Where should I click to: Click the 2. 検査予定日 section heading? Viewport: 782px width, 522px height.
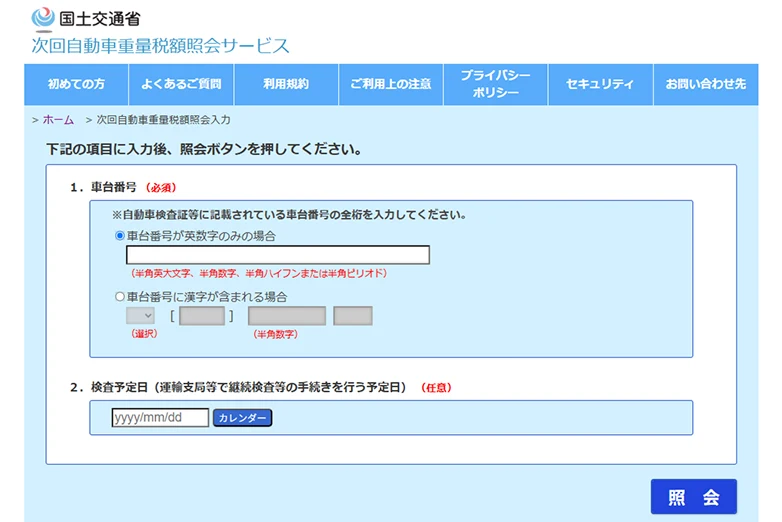[238, 387]
